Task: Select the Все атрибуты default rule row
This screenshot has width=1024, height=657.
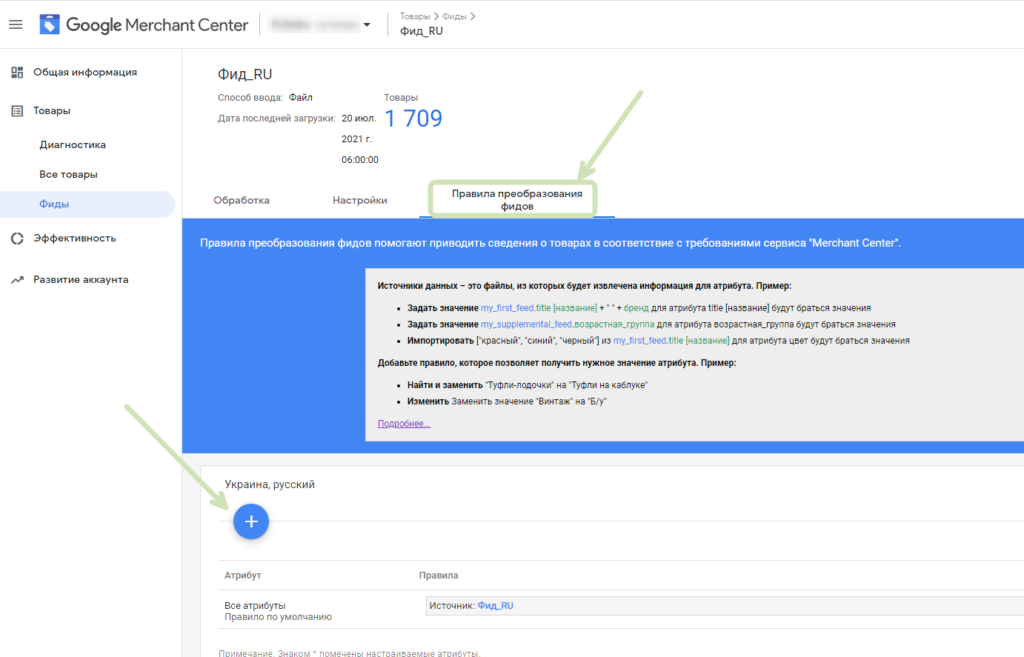Action: (621, 610)
